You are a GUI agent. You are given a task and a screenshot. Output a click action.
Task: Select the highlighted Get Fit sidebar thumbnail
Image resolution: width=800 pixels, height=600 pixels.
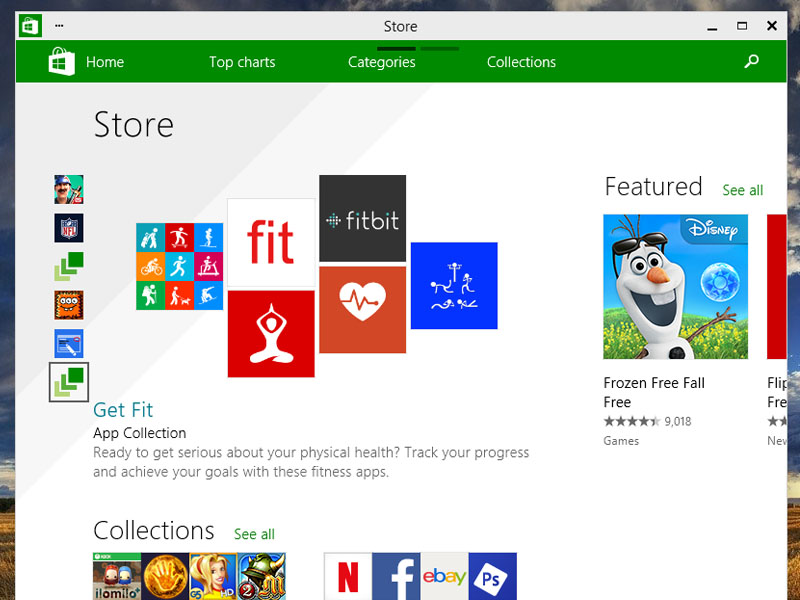click(x=68, y=381)
